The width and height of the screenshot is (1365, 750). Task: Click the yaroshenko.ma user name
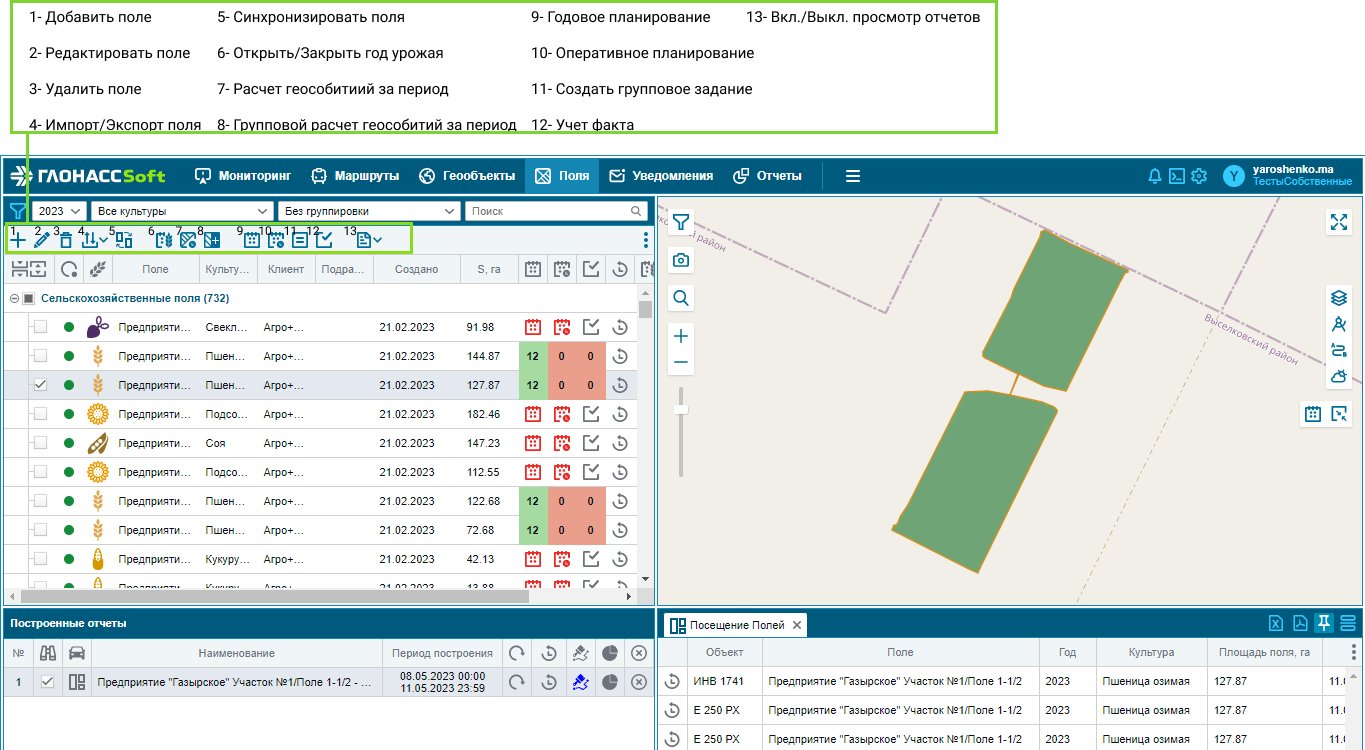[x=1294, y=170]
